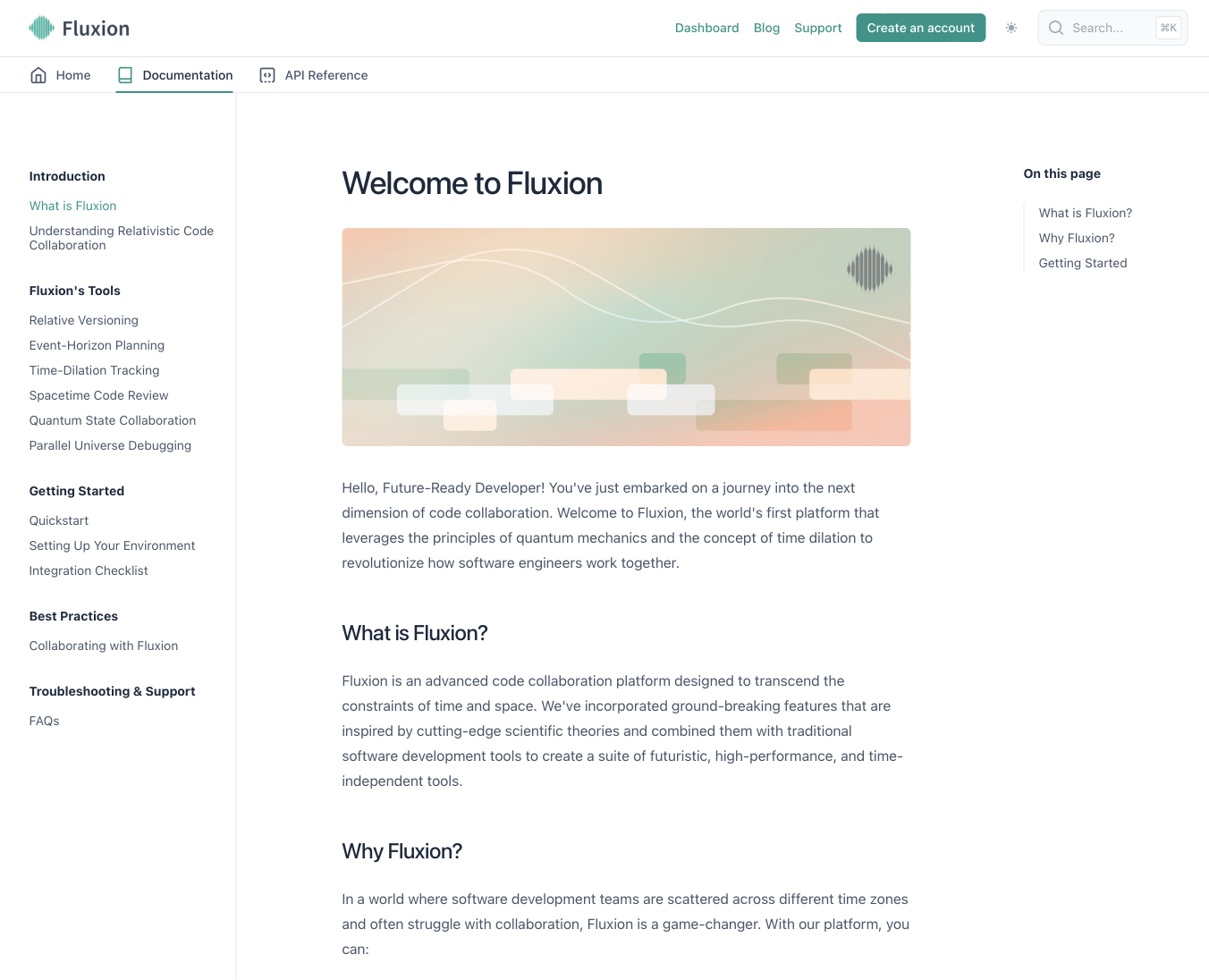This screenshot has width=1209, height=980.
Task: Click the Fluxion brand name text
Action: point(96,29)
